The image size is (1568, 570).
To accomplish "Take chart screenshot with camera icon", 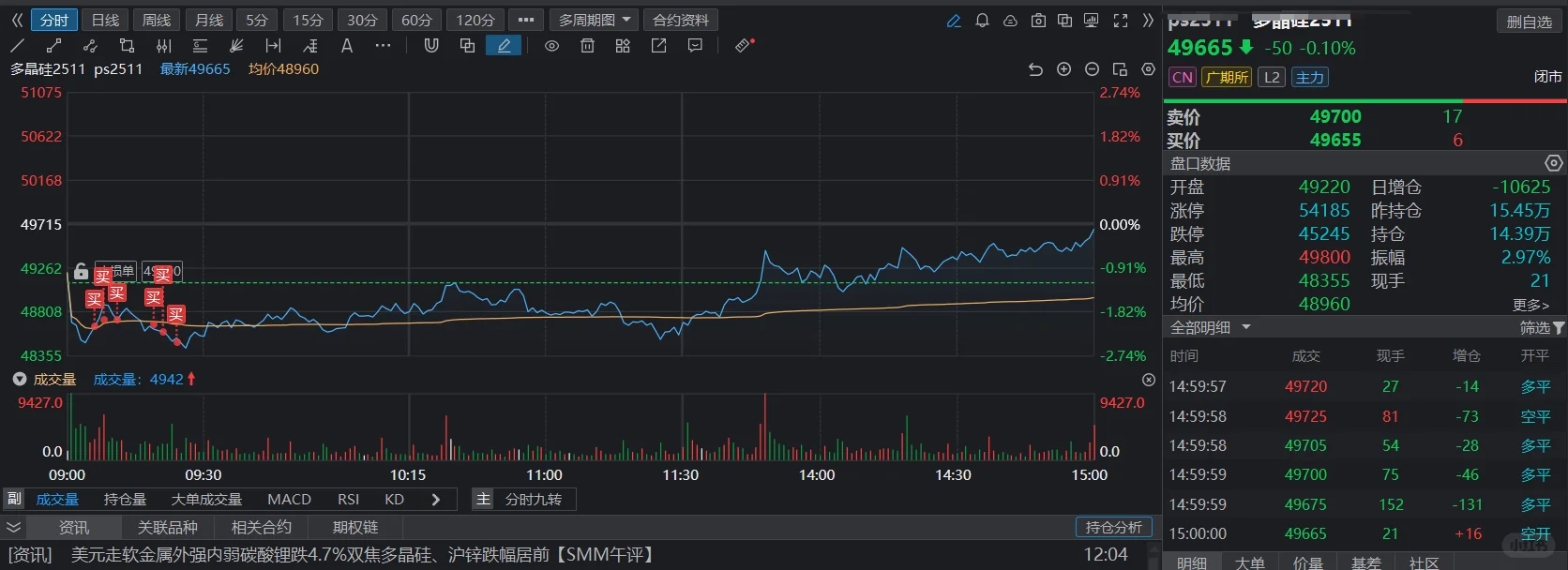I will [x=1038, y=20].
